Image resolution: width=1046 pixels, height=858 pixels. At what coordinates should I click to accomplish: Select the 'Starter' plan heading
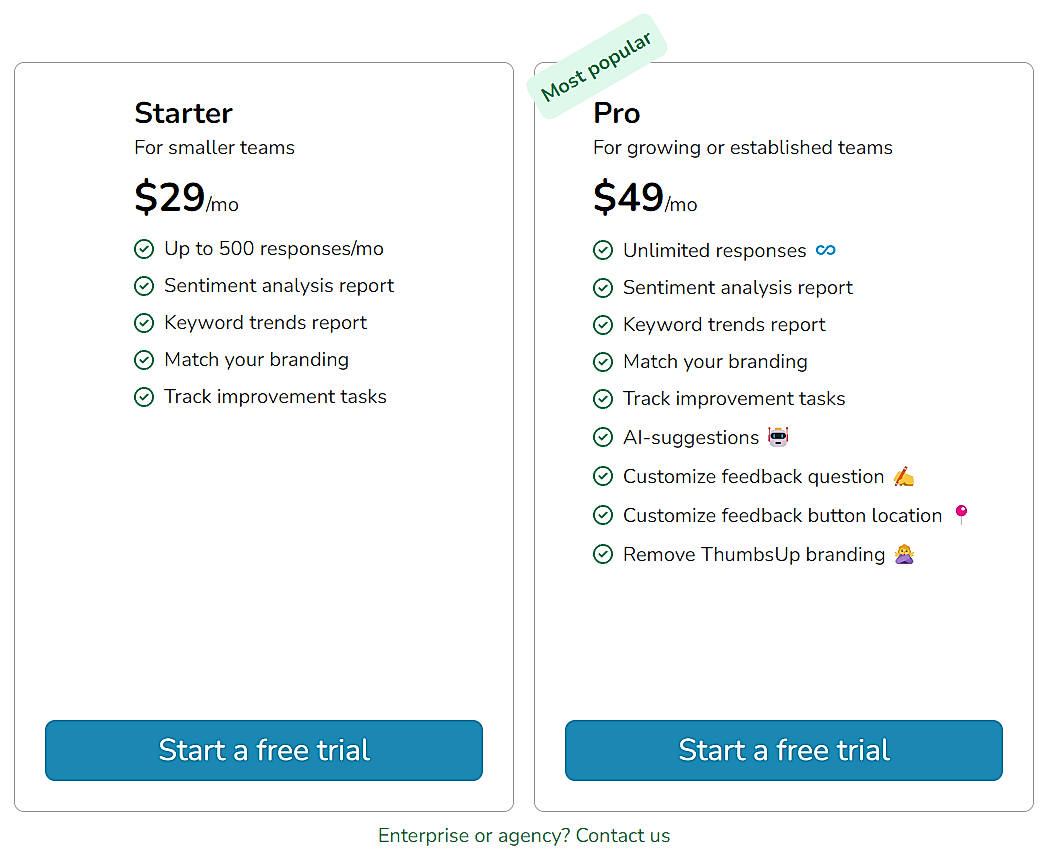click(x=183, y=113)
